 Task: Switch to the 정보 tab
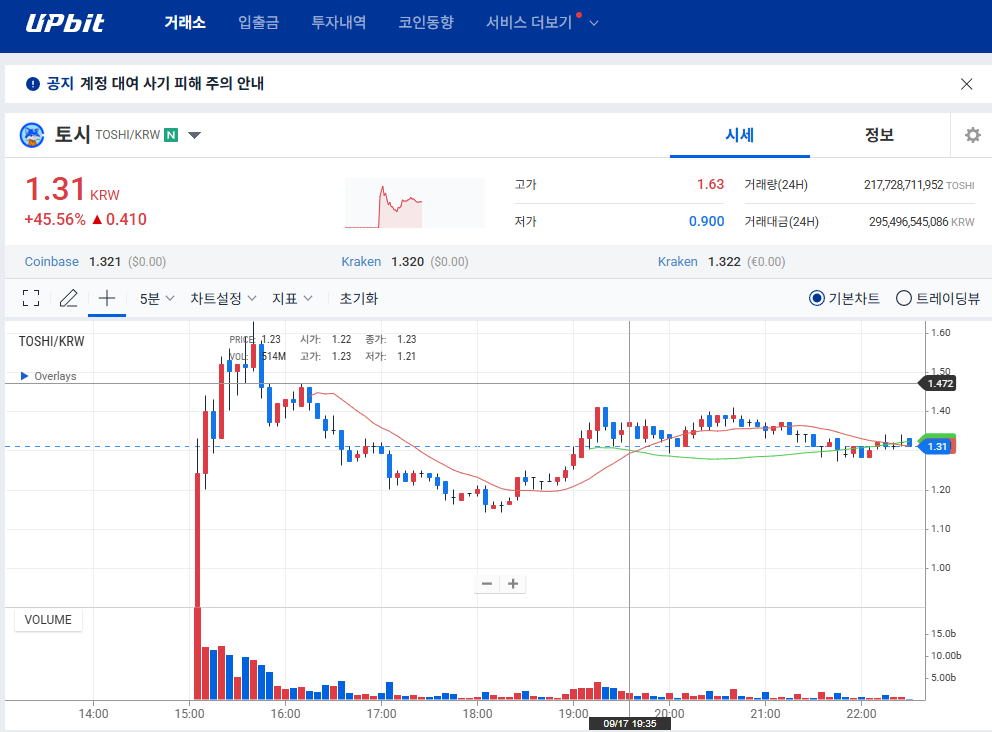point(879,135)
